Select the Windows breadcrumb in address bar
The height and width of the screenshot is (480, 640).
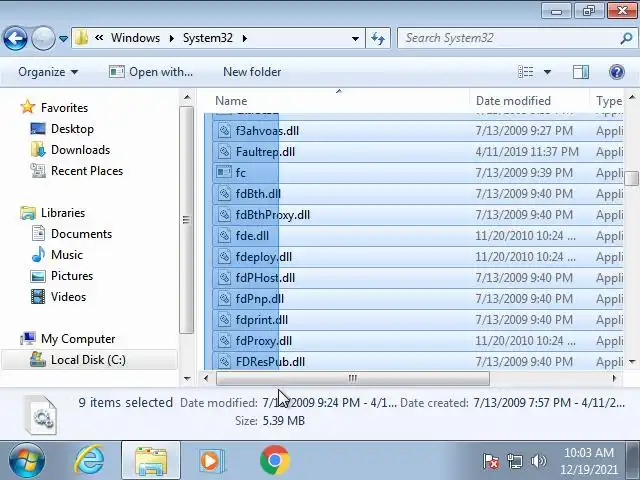136,38
